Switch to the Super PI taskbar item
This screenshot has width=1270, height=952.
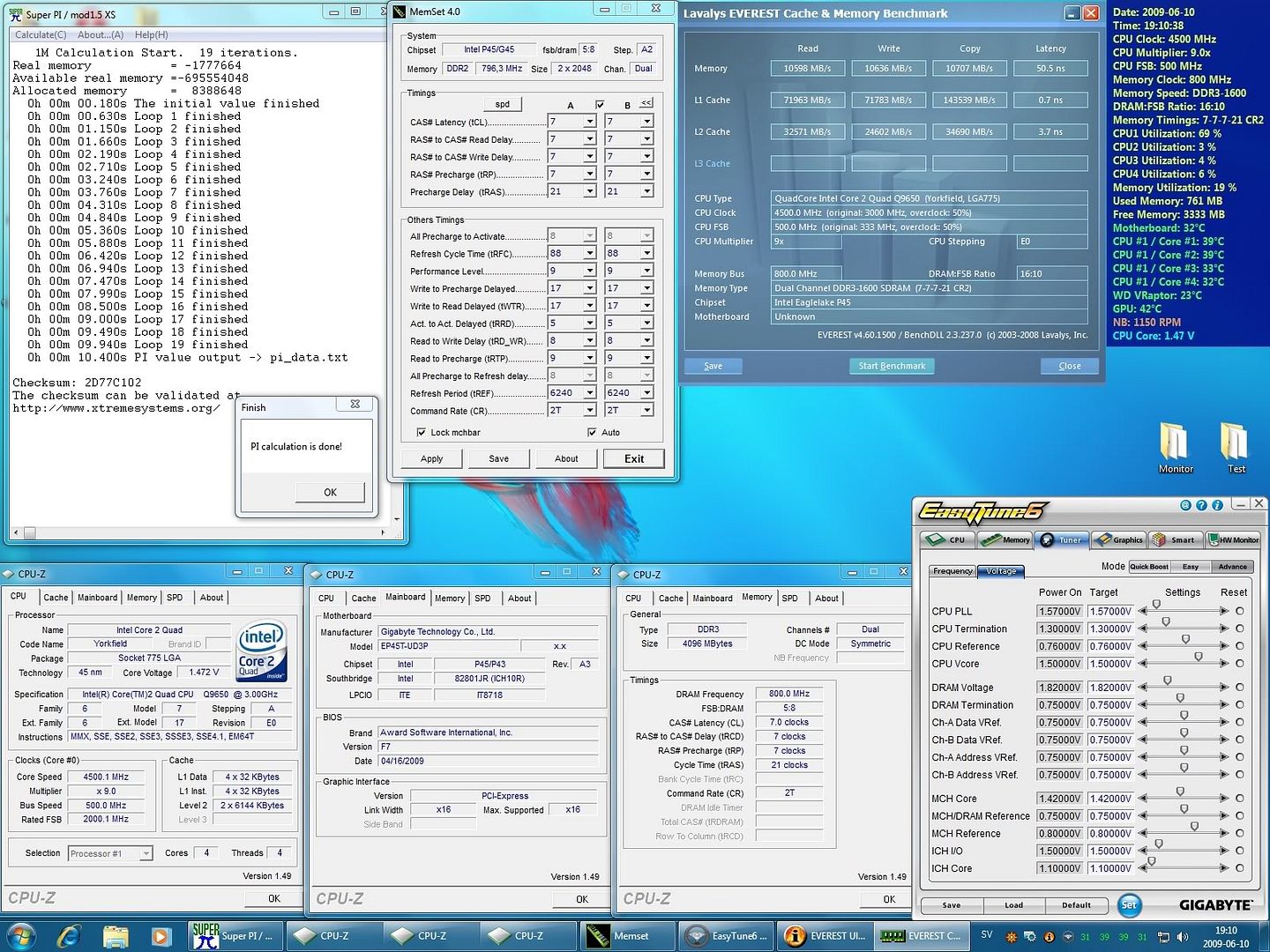coord(236,935)
